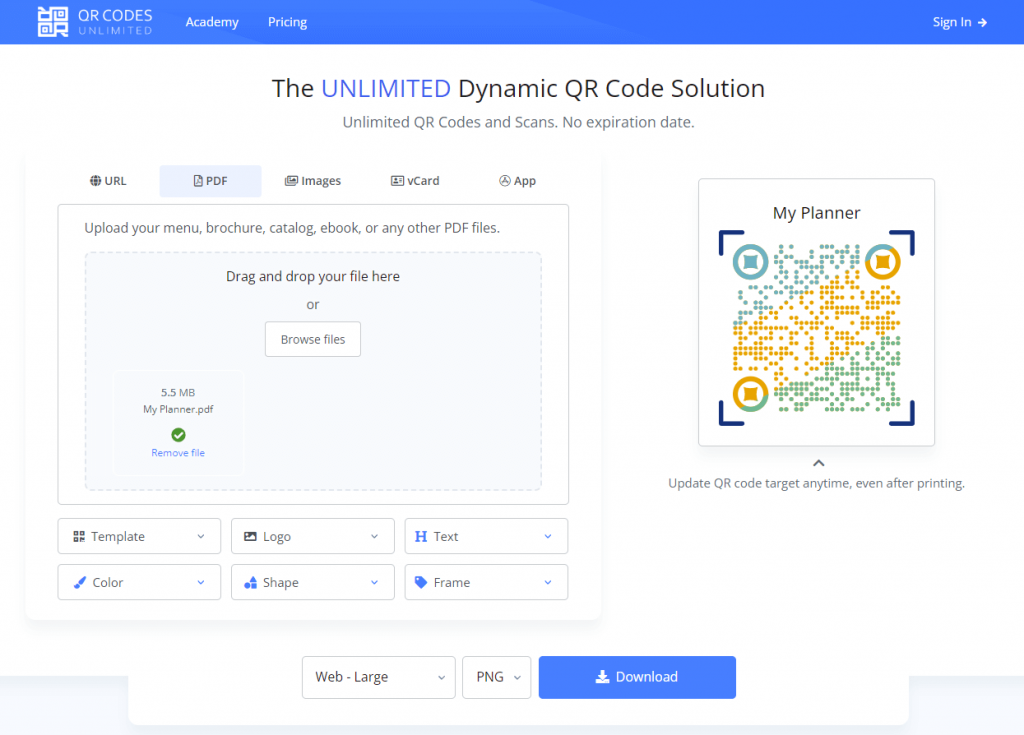Click the picture icon on the Images tab
Screen dimensions: 1024x735
[x=291, y=181]
